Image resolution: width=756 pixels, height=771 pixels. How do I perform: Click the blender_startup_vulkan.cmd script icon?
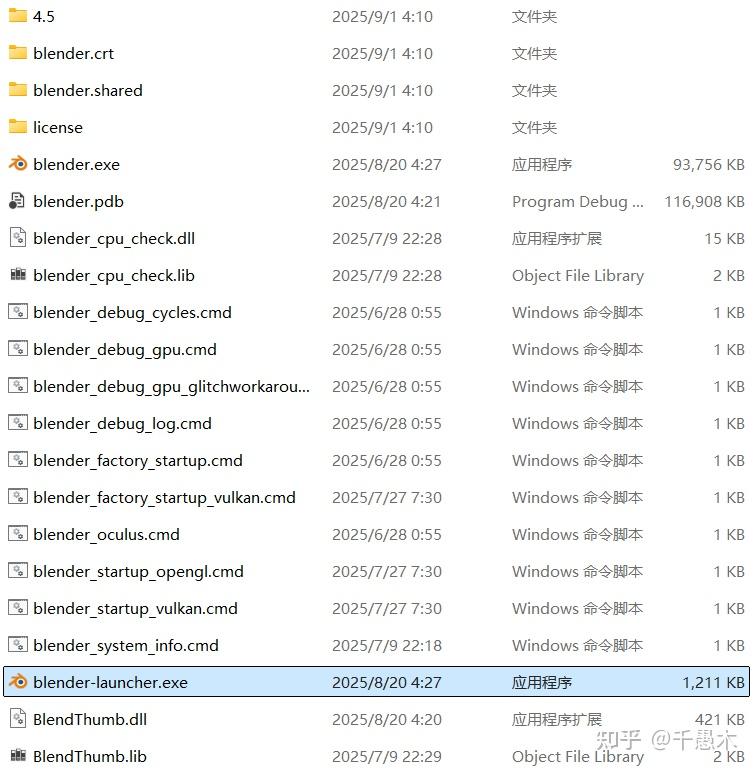click(18, 608)
